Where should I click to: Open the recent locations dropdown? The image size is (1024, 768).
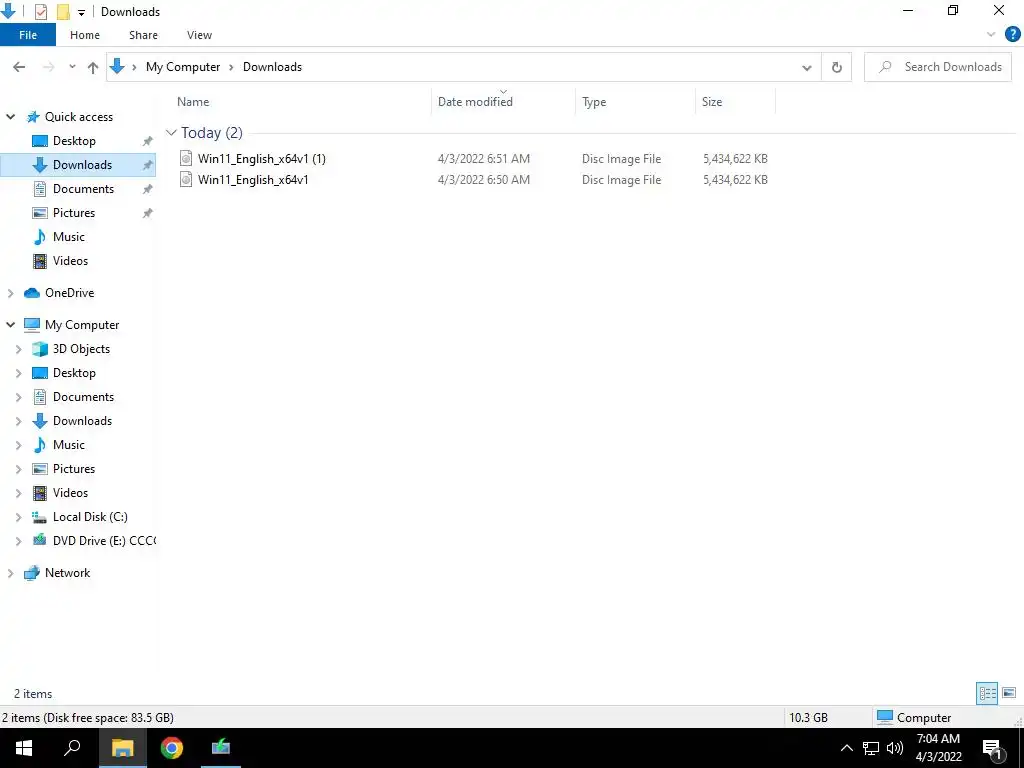72,67
